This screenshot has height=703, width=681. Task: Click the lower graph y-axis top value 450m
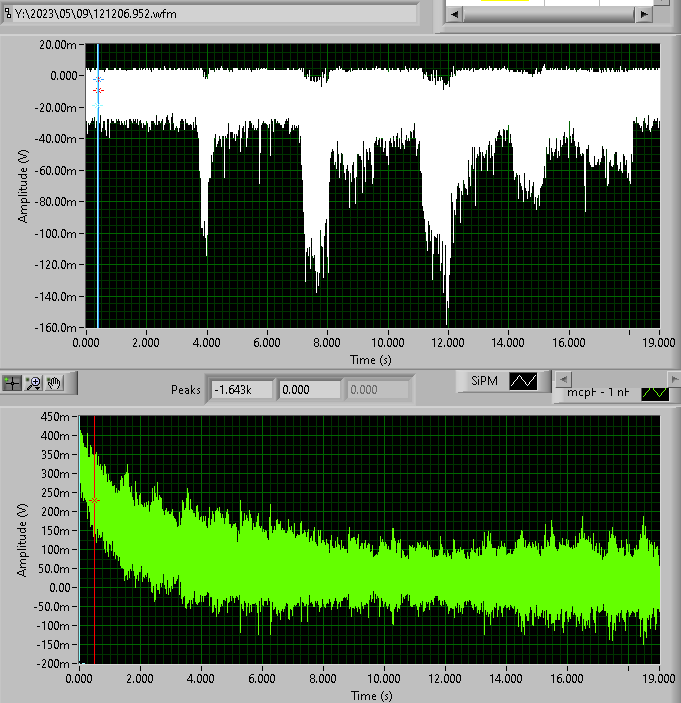[55, 417]
